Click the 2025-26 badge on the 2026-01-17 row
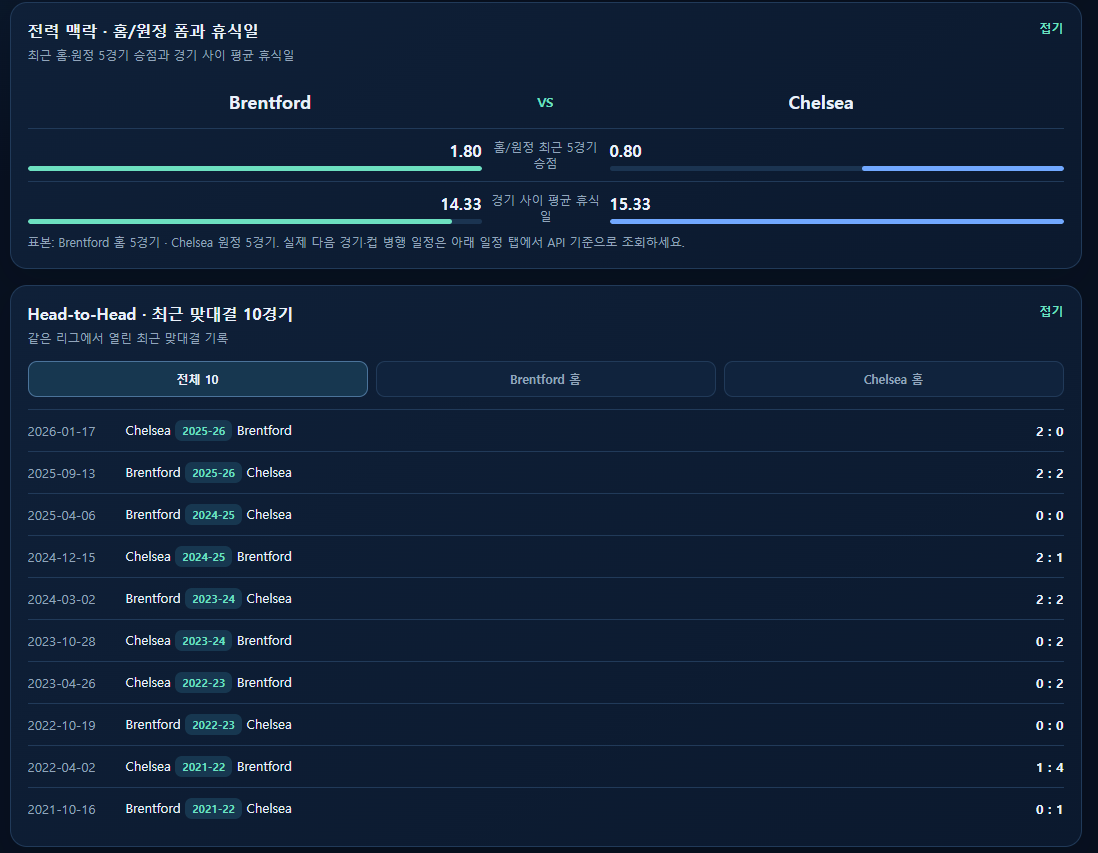The width and height of the screenshot is (1098, 853). tap(204, 431)
